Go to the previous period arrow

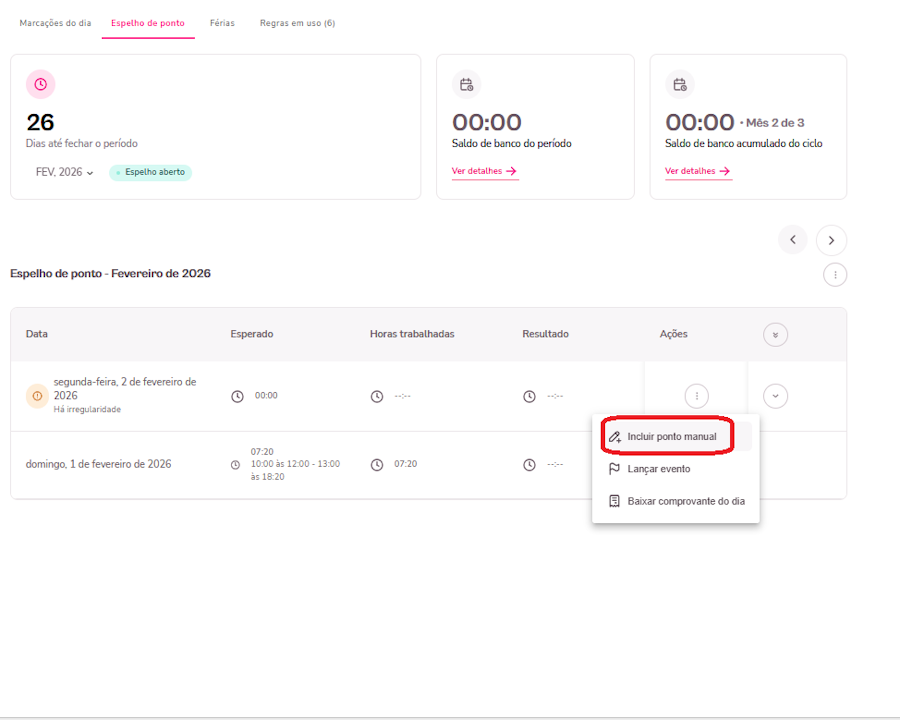792,240
